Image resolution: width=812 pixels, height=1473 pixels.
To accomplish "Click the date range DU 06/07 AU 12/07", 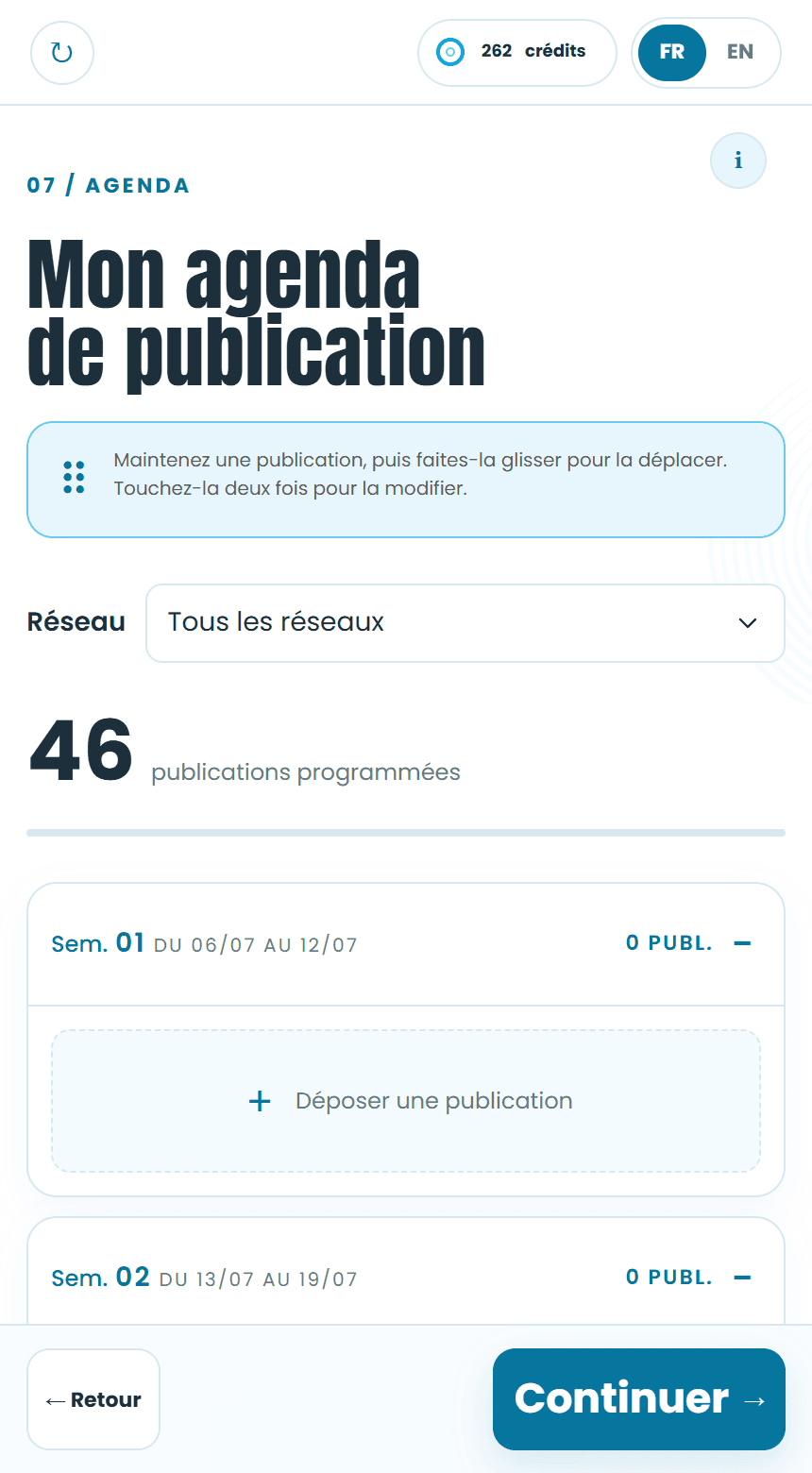I will pos(256,945).
